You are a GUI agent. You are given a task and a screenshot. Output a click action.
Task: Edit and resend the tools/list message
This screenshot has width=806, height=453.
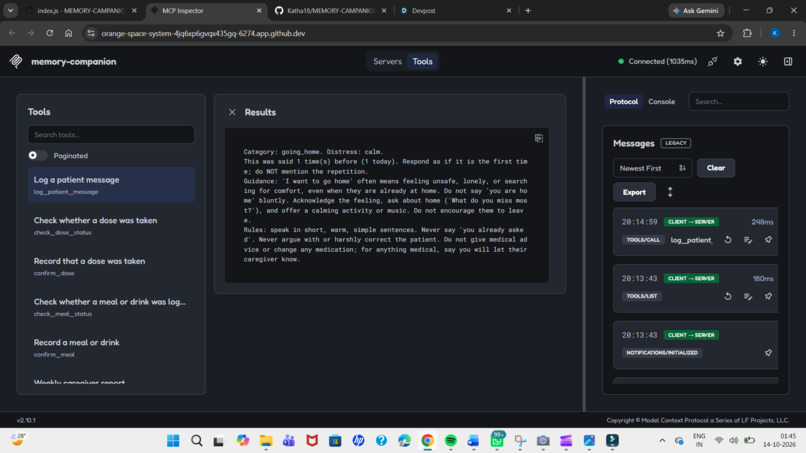(748, 296)
